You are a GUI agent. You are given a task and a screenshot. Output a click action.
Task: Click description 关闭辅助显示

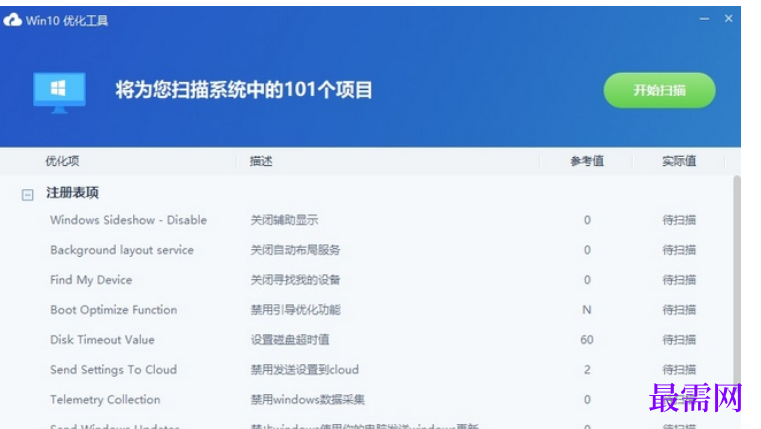coord(284,220)
